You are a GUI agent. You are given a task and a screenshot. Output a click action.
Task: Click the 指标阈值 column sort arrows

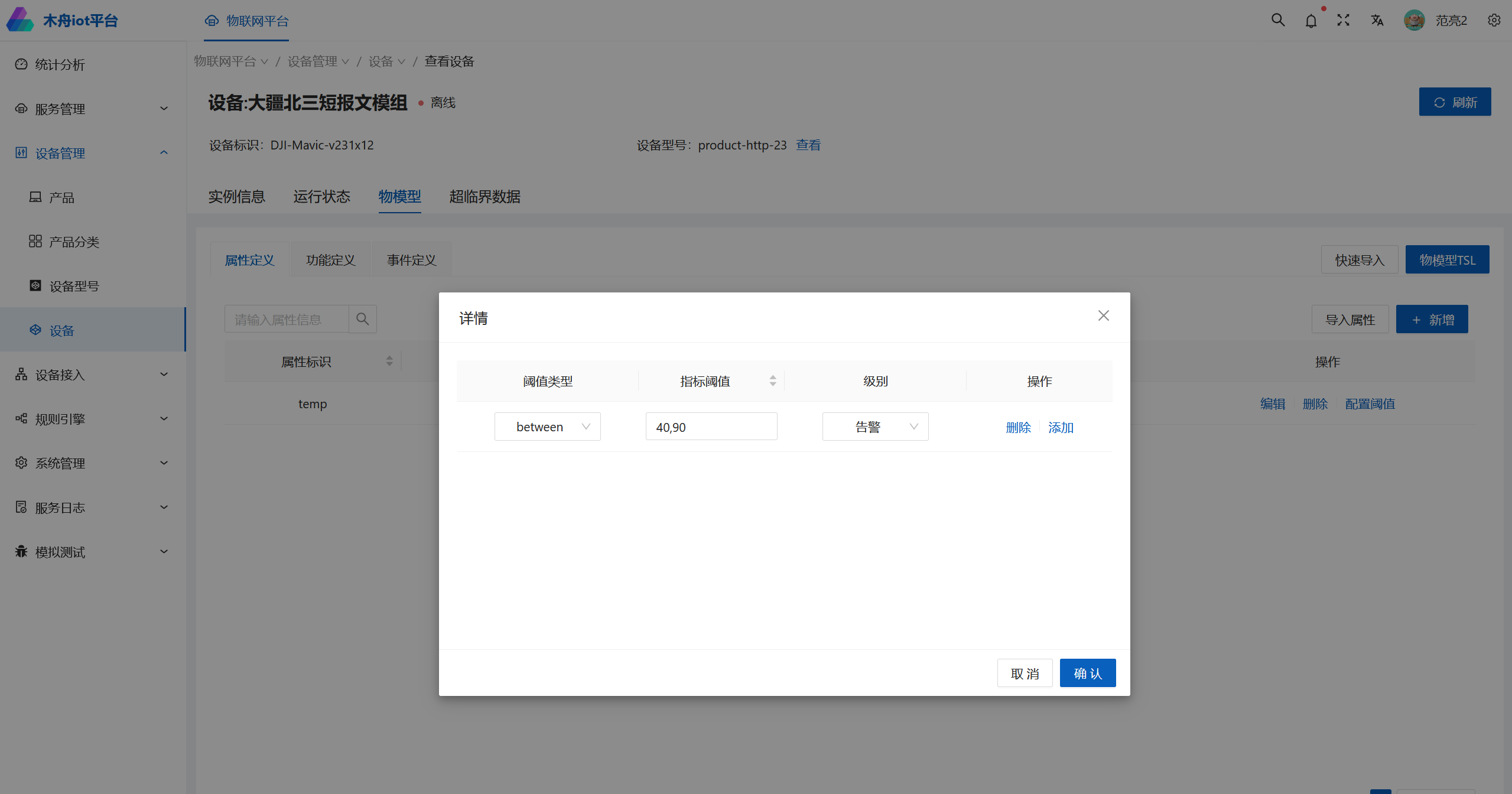coord(772,381)
